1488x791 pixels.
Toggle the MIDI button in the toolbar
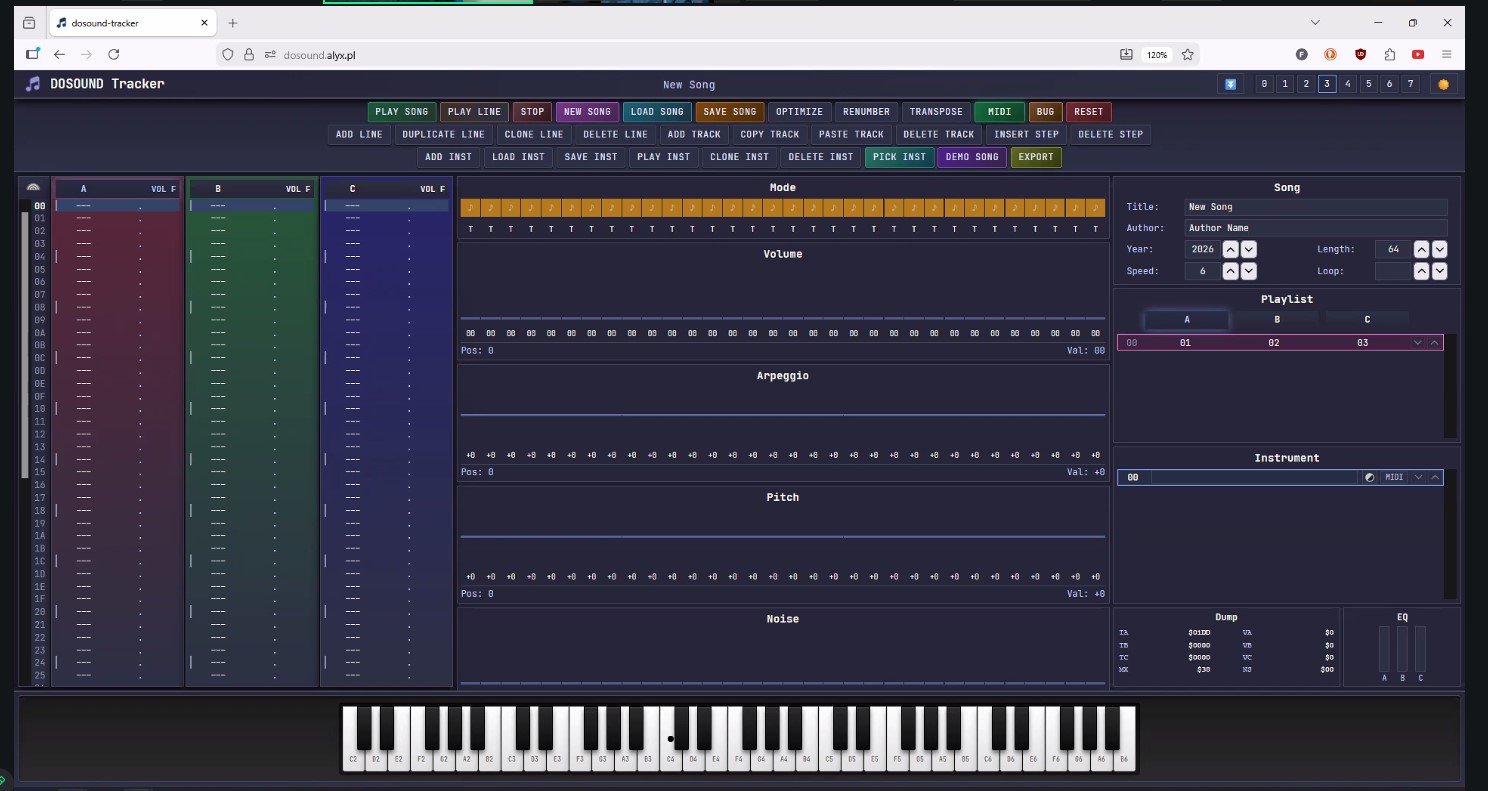tap(999, 111)
